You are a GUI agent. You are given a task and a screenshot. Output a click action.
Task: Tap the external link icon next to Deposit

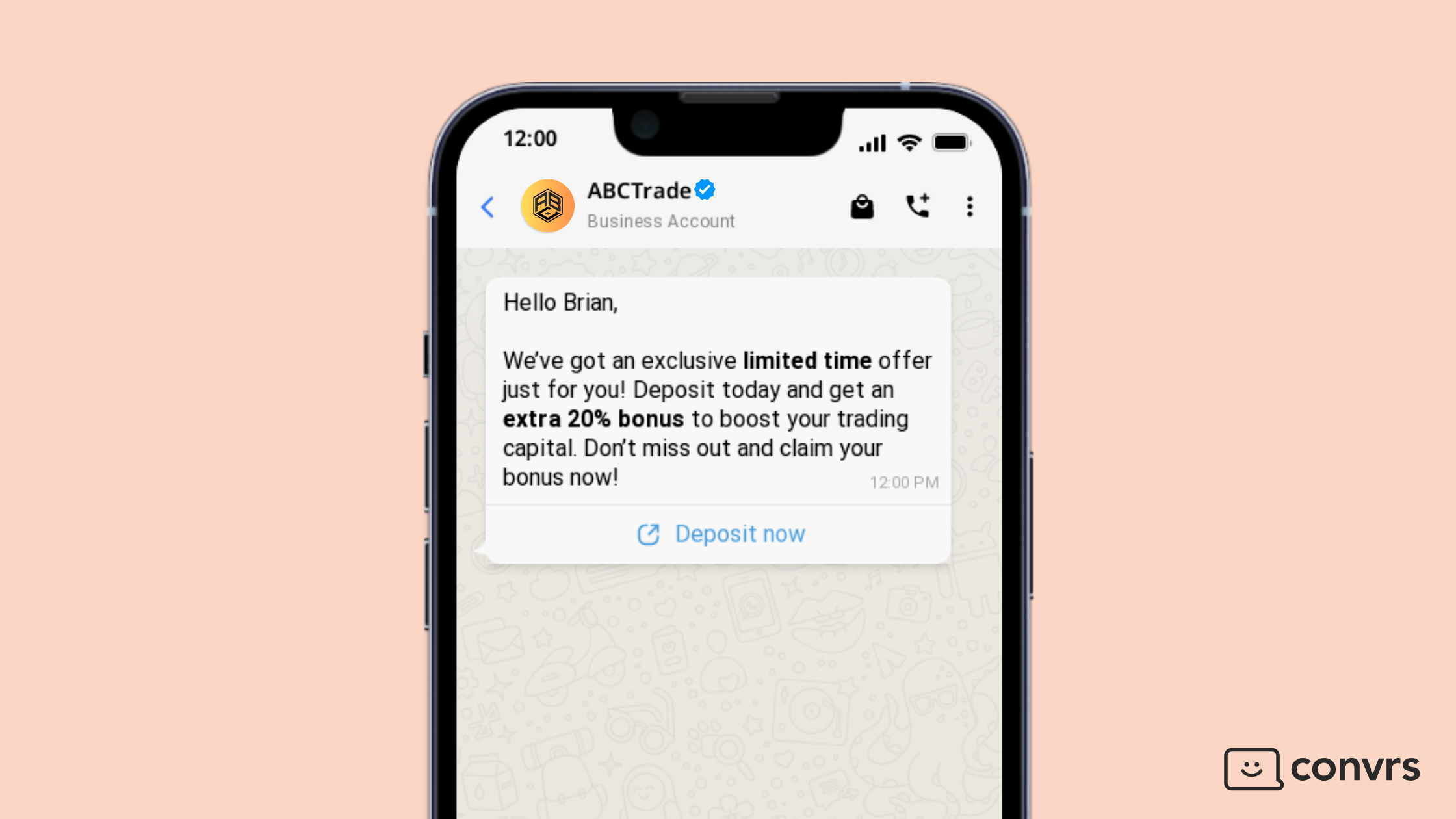(647, 532)
